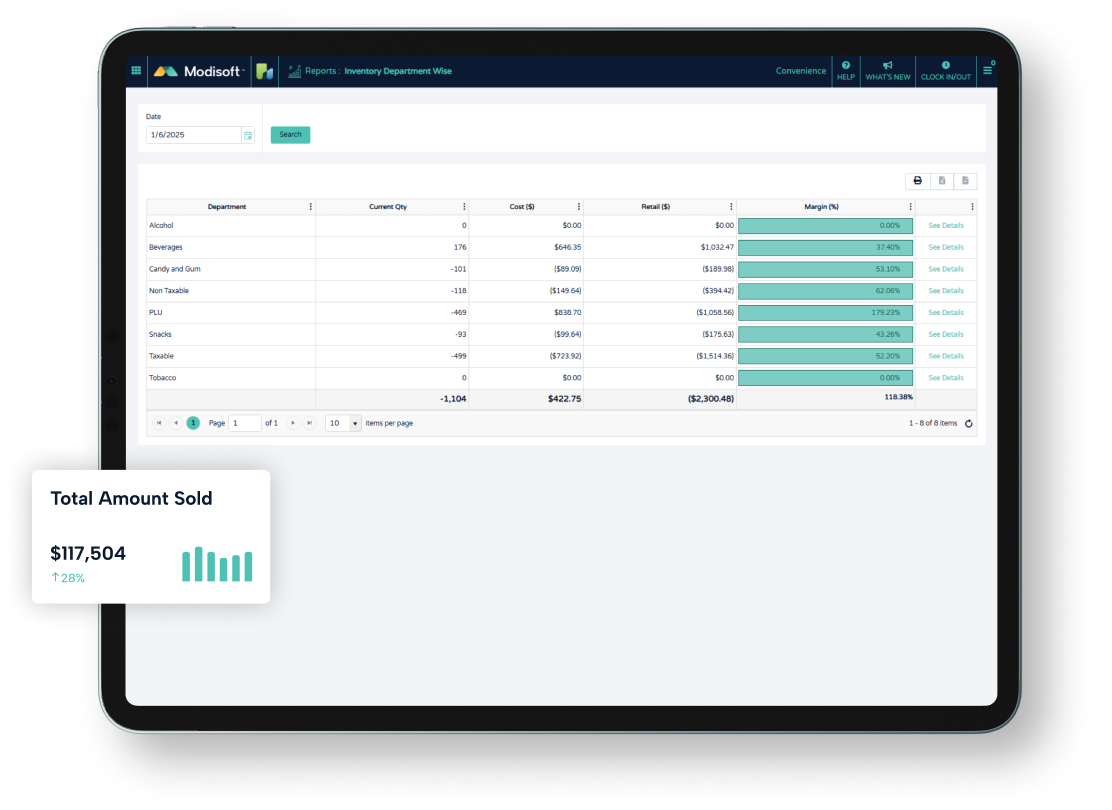This screenshot has height=810, width=1112.
Task: Export the report as PDF
Action: (x=964, y=181)
